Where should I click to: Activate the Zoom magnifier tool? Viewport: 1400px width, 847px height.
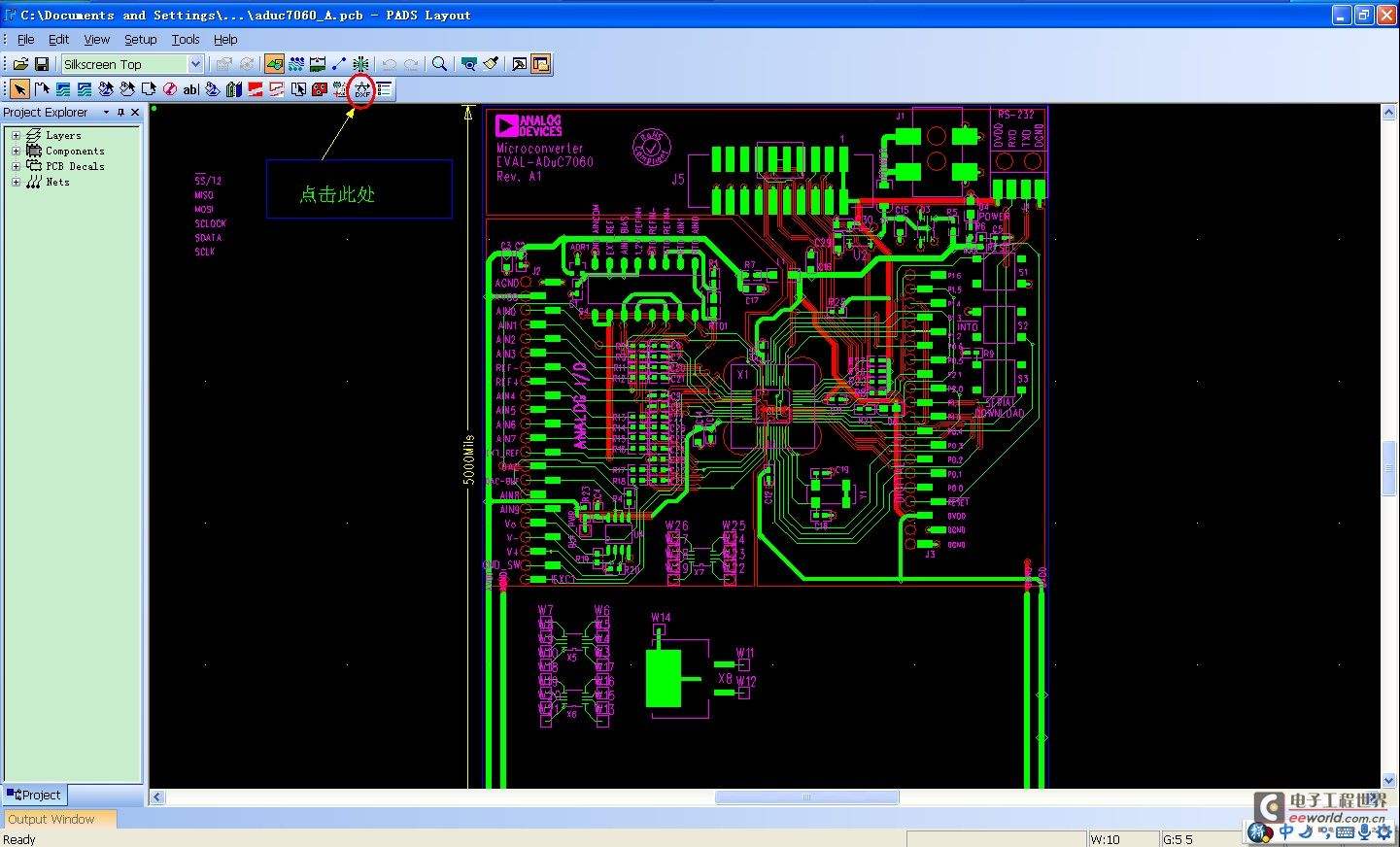click(439, 64)
